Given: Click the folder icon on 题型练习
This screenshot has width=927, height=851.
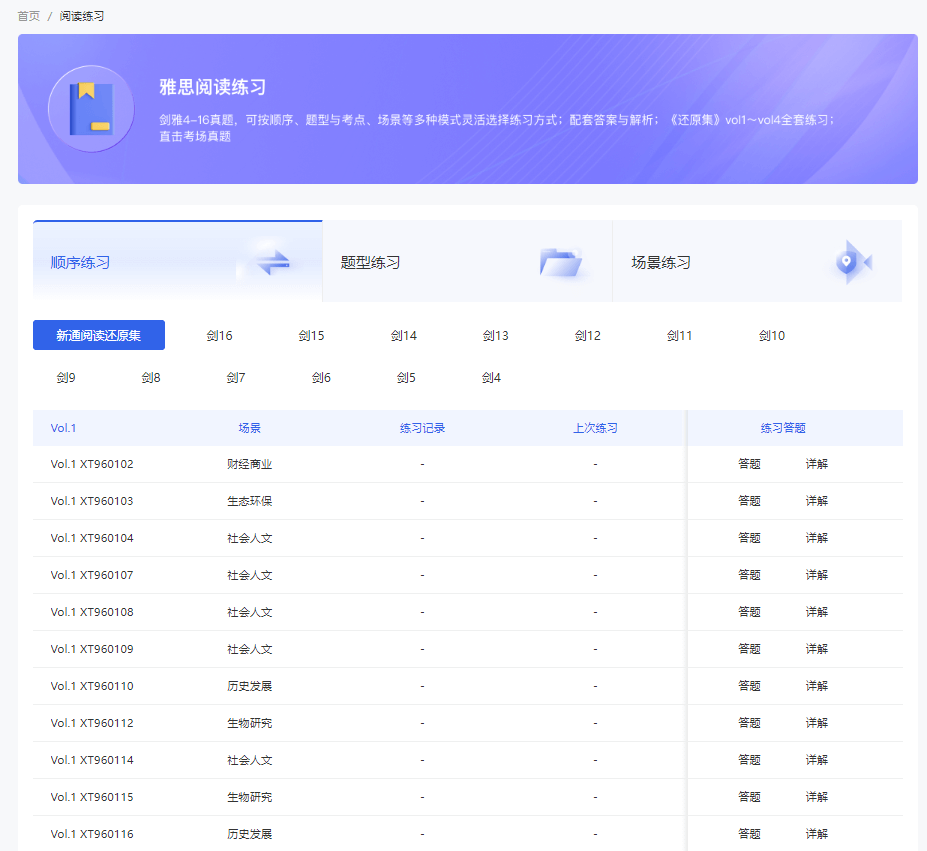Looking at the screenshot, I should click(x=561, y=263).
